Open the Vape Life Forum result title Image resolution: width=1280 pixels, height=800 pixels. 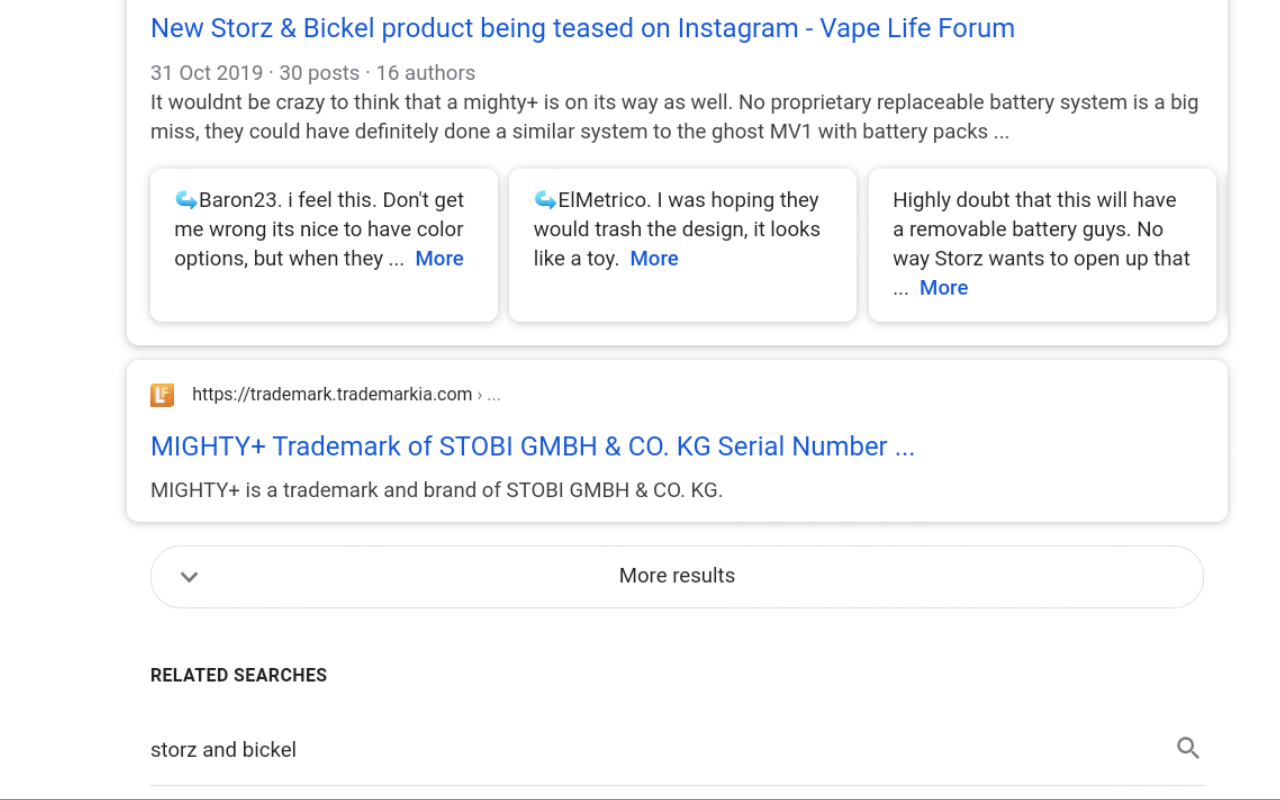(x=582, y=28)
